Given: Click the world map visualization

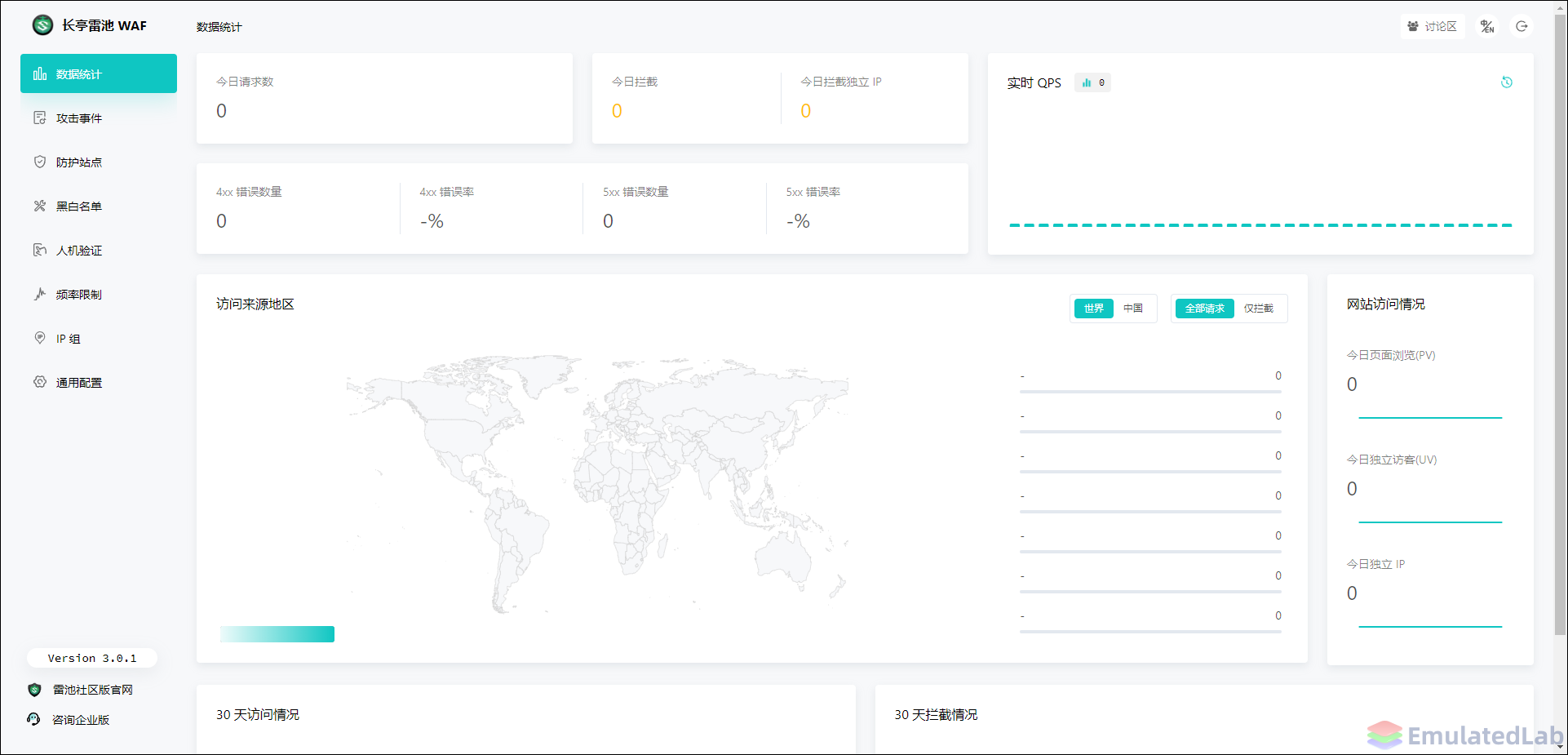Looking at the screenshot, I should [598, 483].
